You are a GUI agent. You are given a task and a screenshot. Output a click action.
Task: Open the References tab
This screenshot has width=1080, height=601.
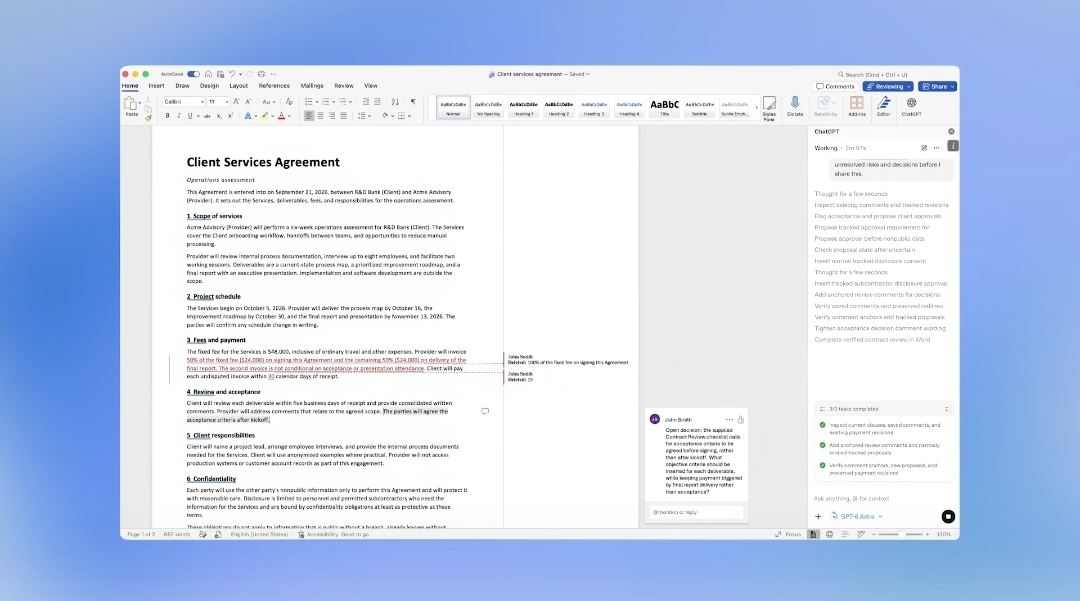pyautogui.click(x=274, y=86)
